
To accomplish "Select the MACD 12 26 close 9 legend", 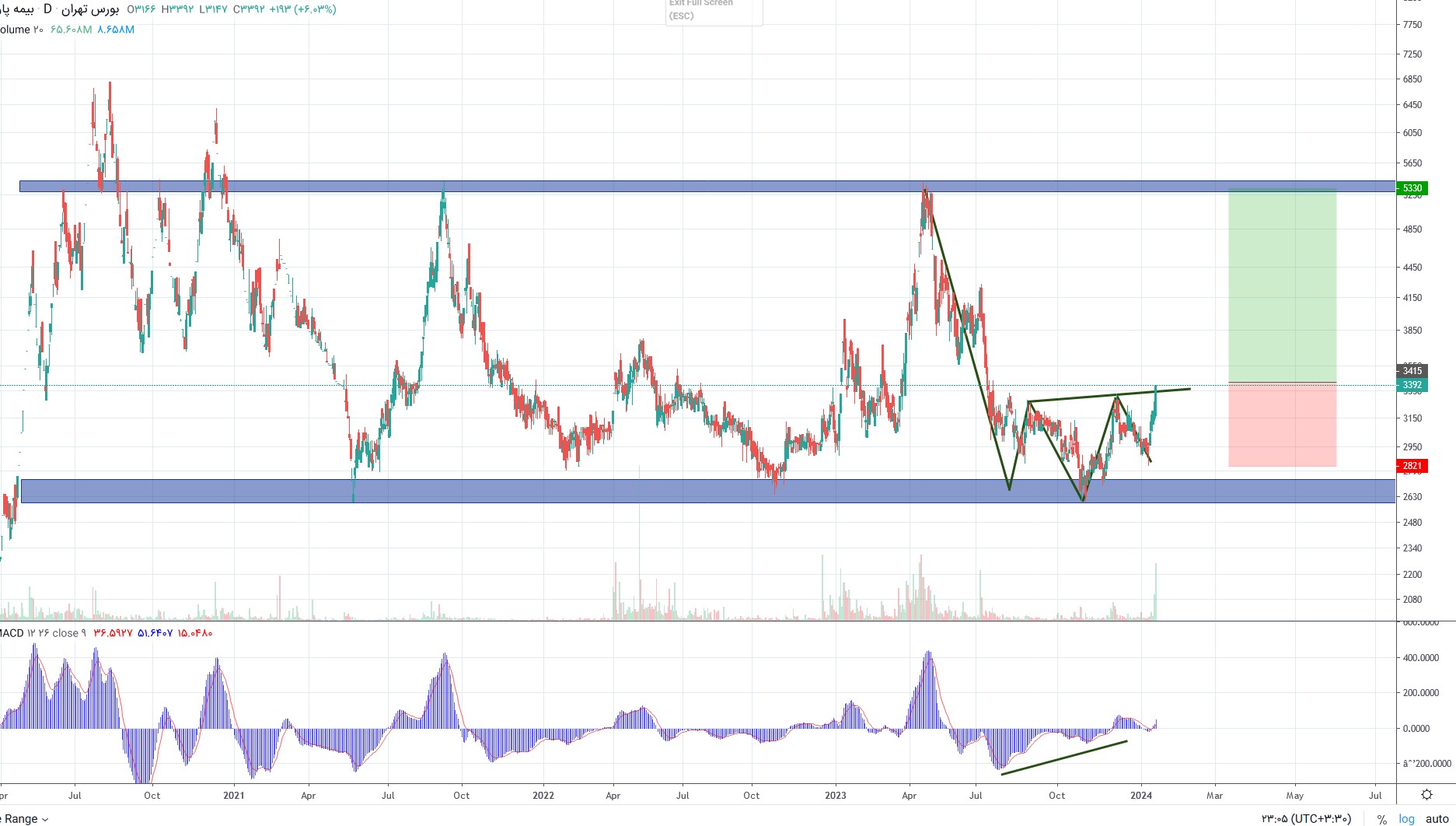I will click(x=44, y=633).
